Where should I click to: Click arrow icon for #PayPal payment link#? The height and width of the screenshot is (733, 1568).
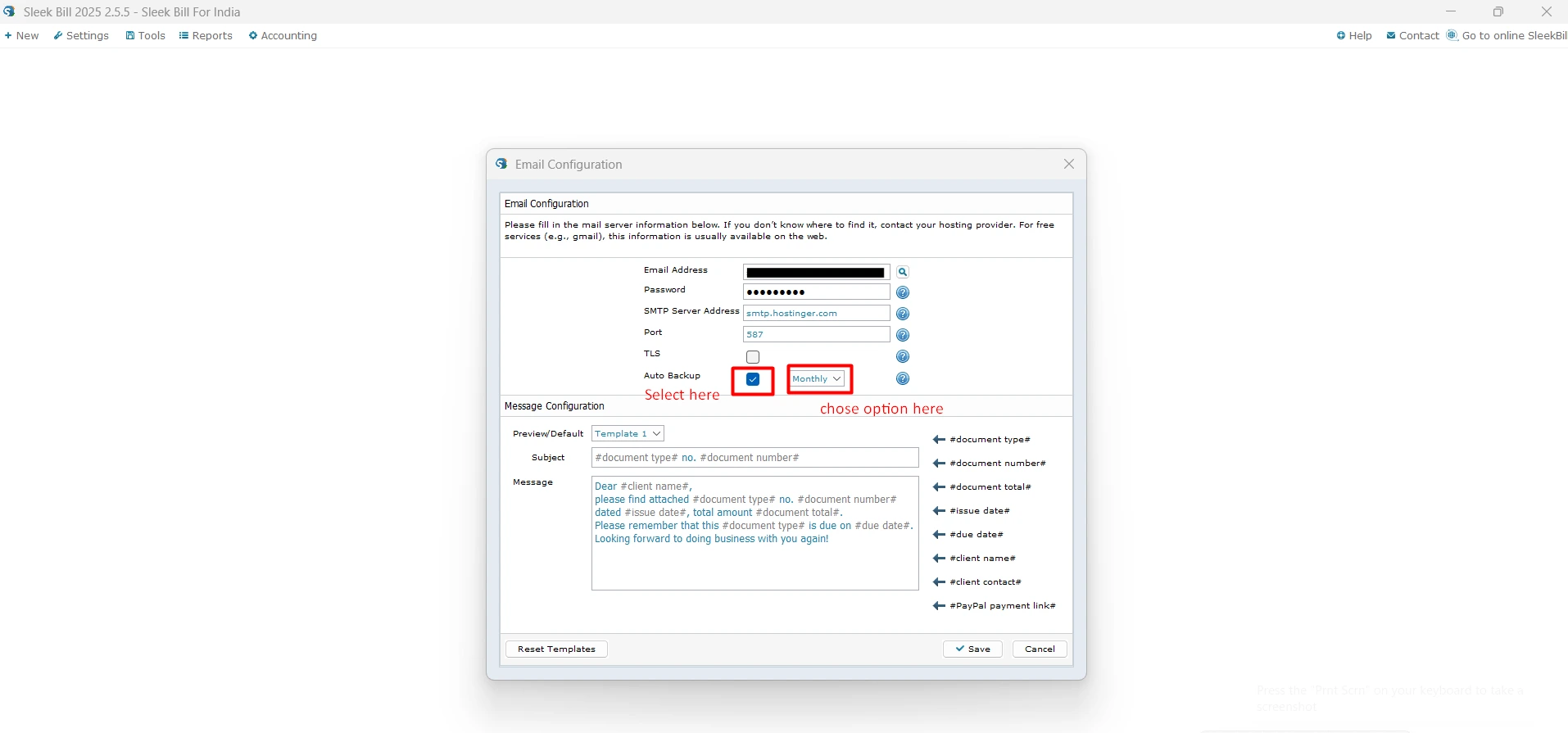939,606
